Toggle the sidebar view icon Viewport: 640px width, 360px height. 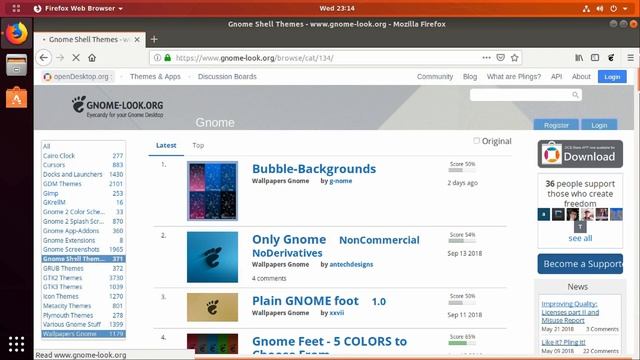(x=595, y=58)
